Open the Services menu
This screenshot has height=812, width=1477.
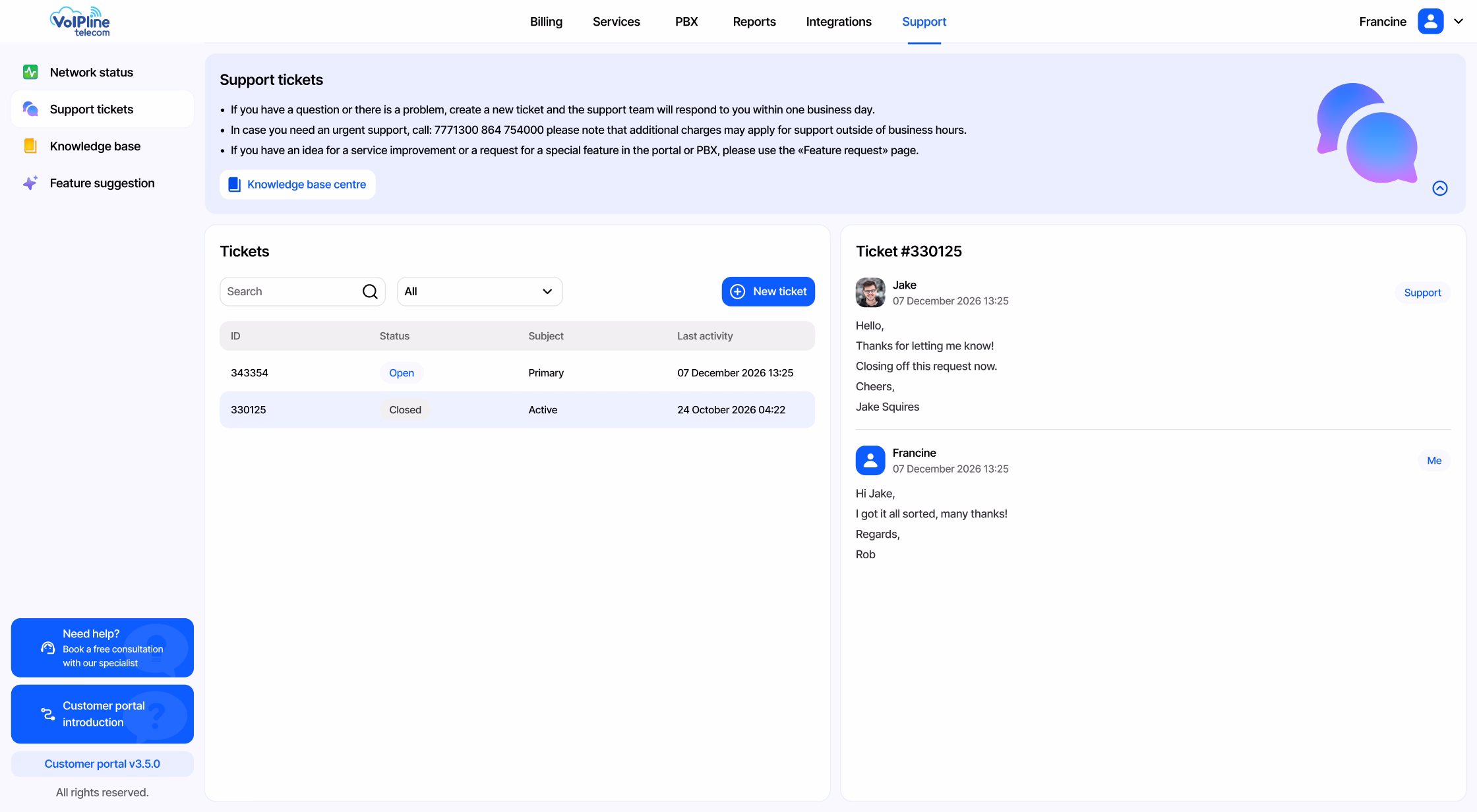[x=616, y=22]
